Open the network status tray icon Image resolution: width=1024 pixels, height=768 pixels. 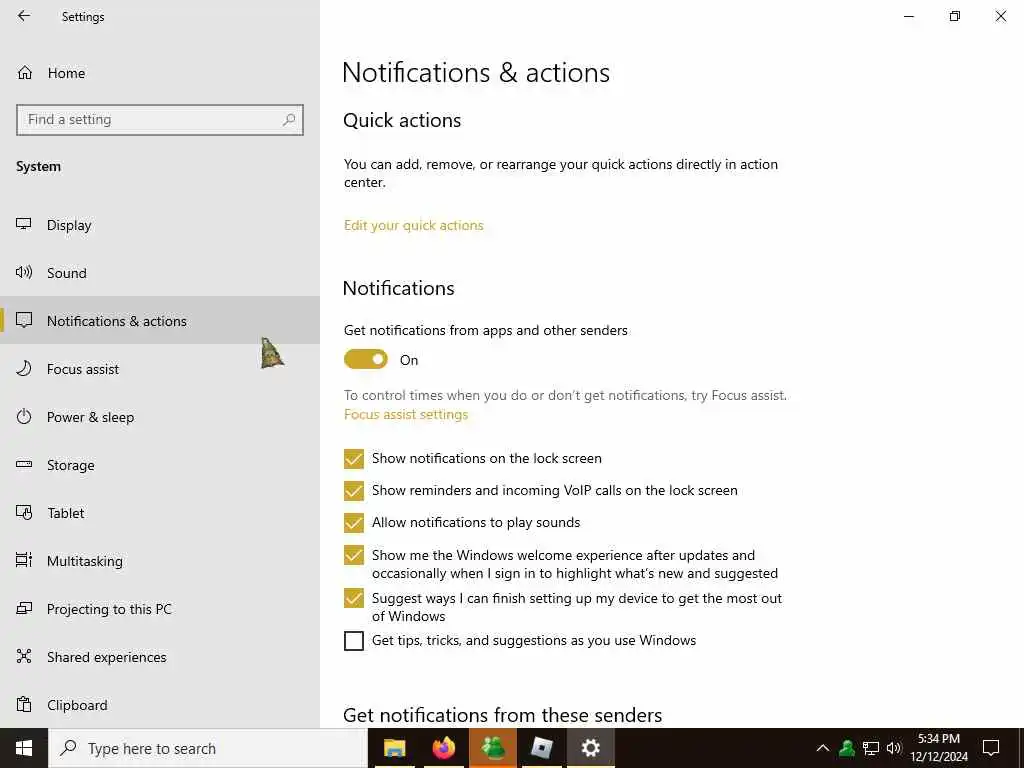tap(871, 748)
